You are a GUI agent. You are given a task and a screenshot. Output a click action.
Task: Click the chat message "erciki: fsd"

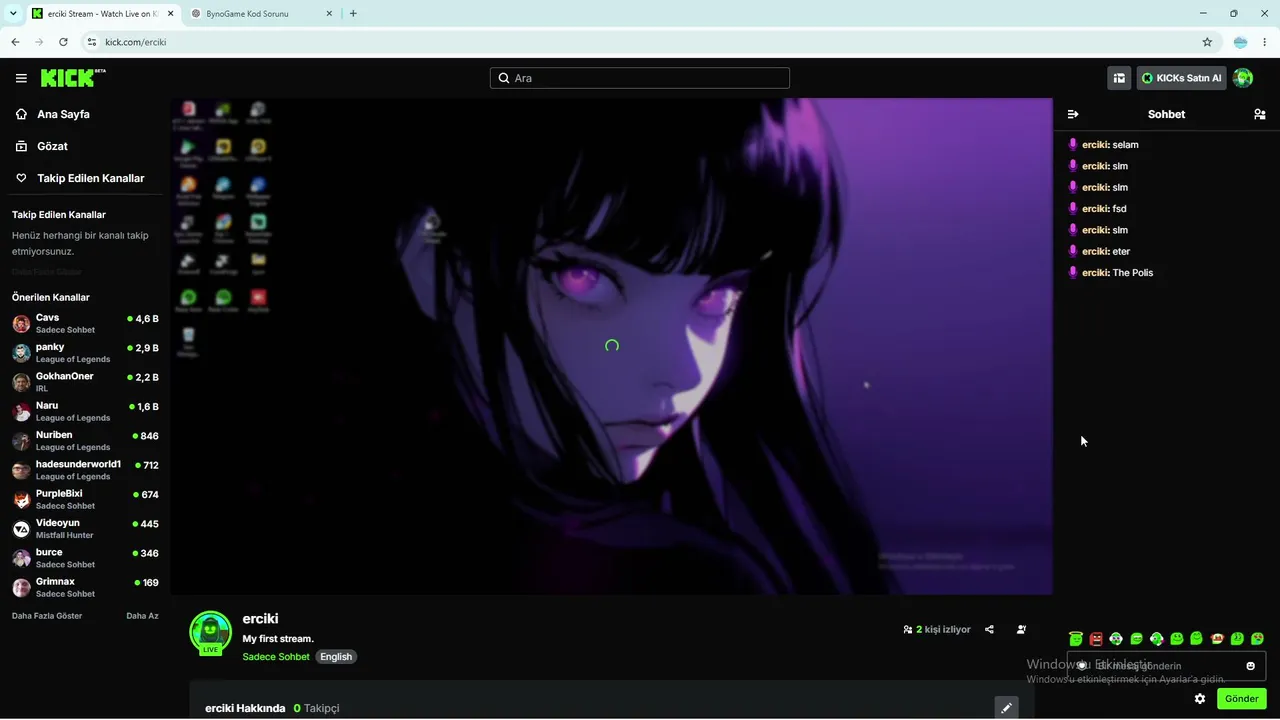click(x=1097, y=209)
